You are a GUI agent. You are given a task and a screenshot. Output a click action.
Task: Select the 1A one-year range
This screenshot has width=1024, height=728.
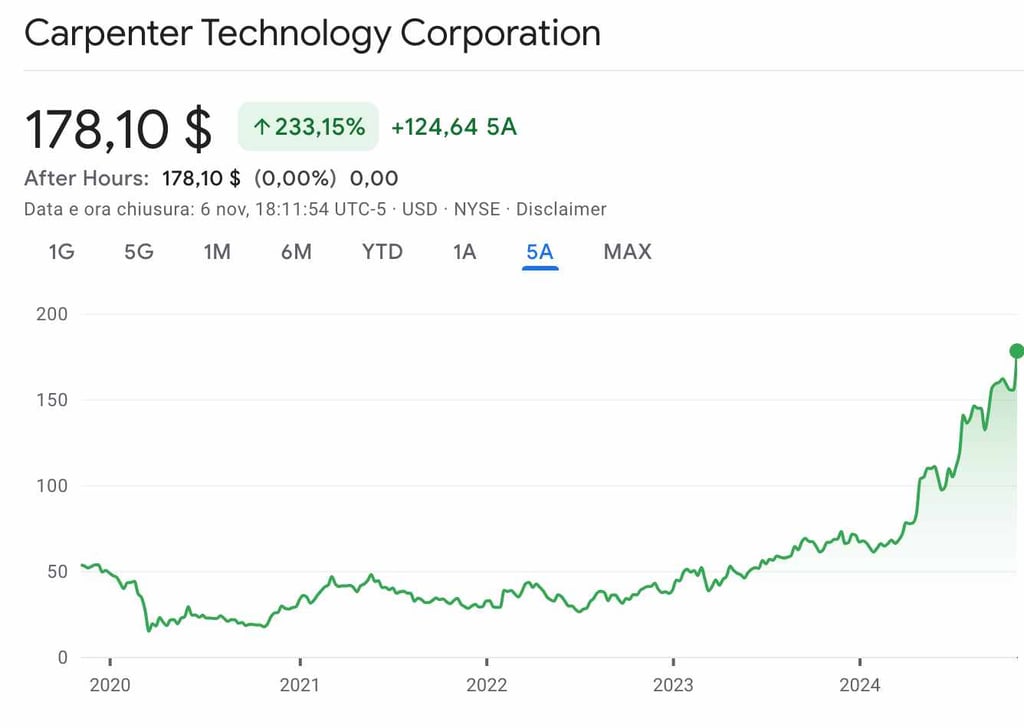(463, 253)
